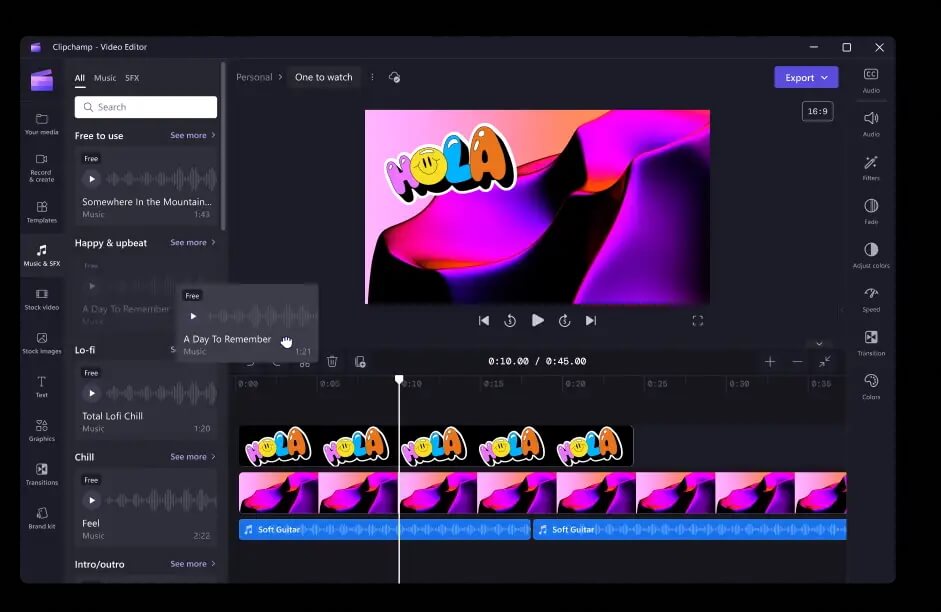The height and width of the screenshot is (612, 941).
Task: Open the Brand kit sidebar section
Action: [x=41, y=518]
